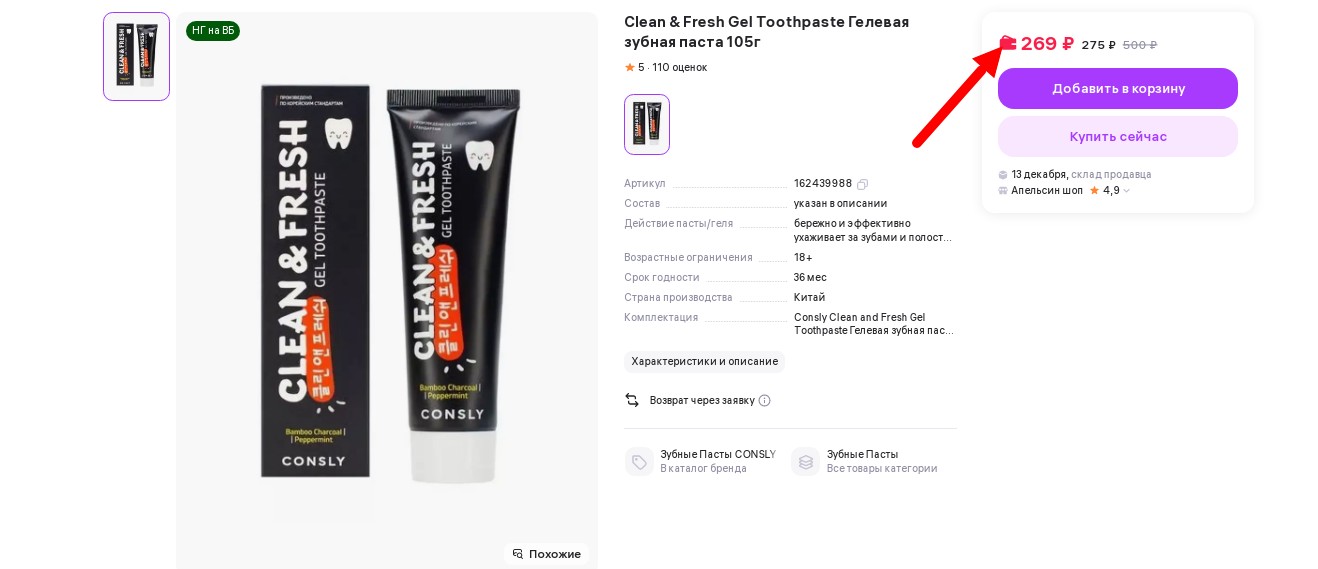Click the wallet icon beside 269 ₽
Screen dimensions: 1318x569
[x=1008, y=43]
